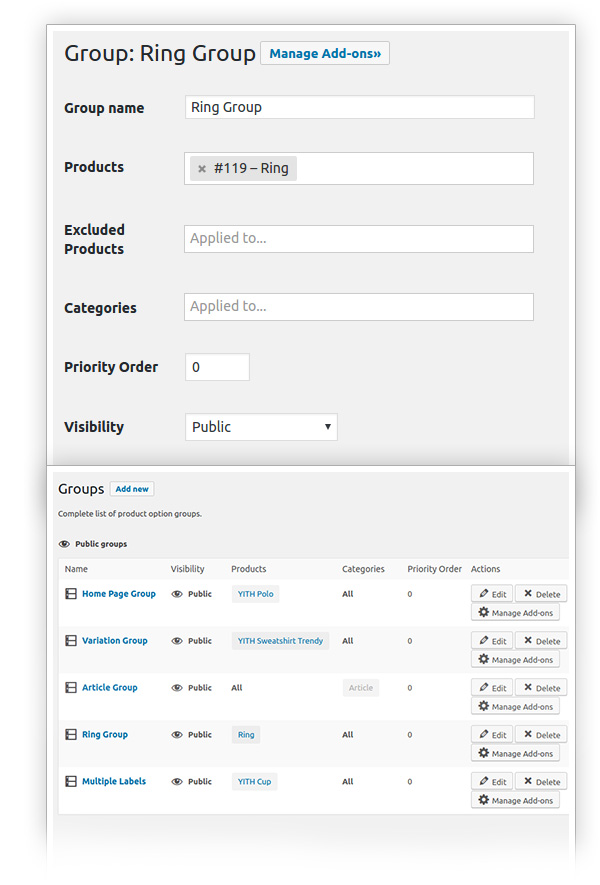Viewport: 600px width, 885px height.
Task: Toggle the visibility eye for Multiple Labels
Action: coord(177,781)
